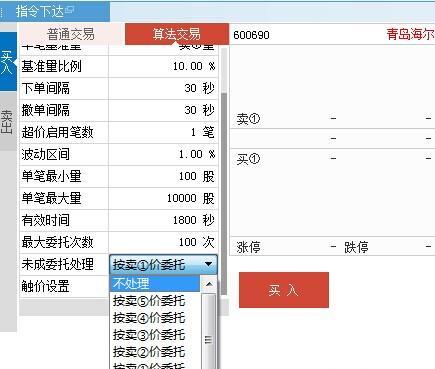Click the pop-out icon beside 指令下达
Viewport: 435px width, 369px height.
pyautogui.click(x=70, y=10)
